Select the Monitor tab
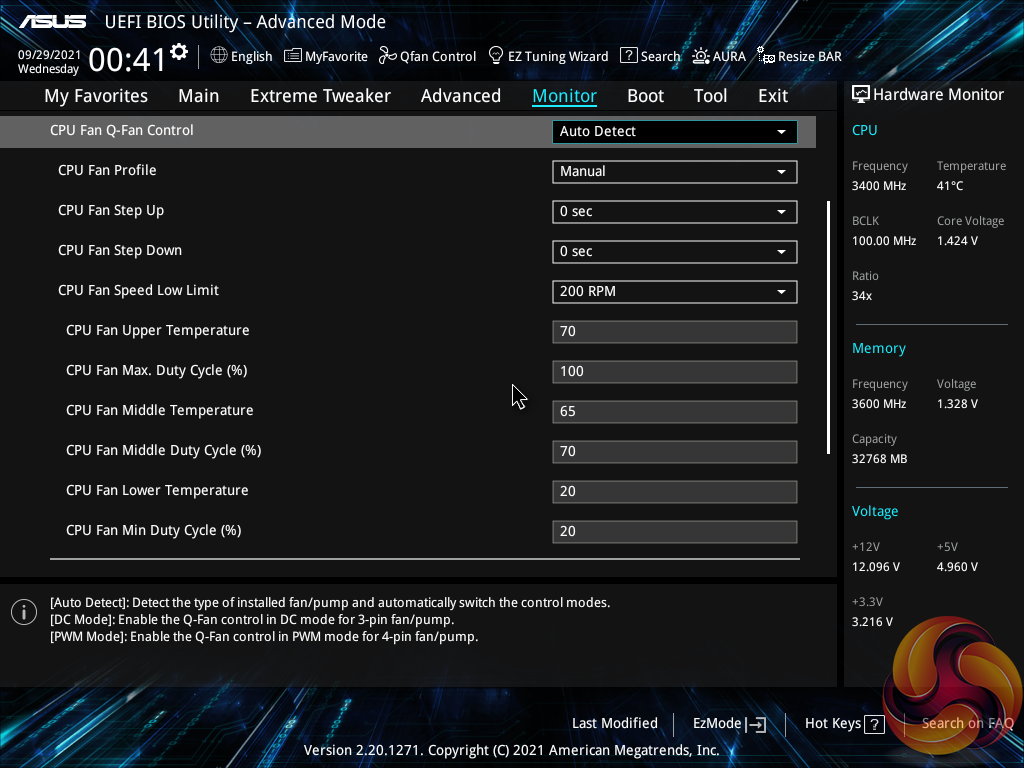 coord(564,96)
